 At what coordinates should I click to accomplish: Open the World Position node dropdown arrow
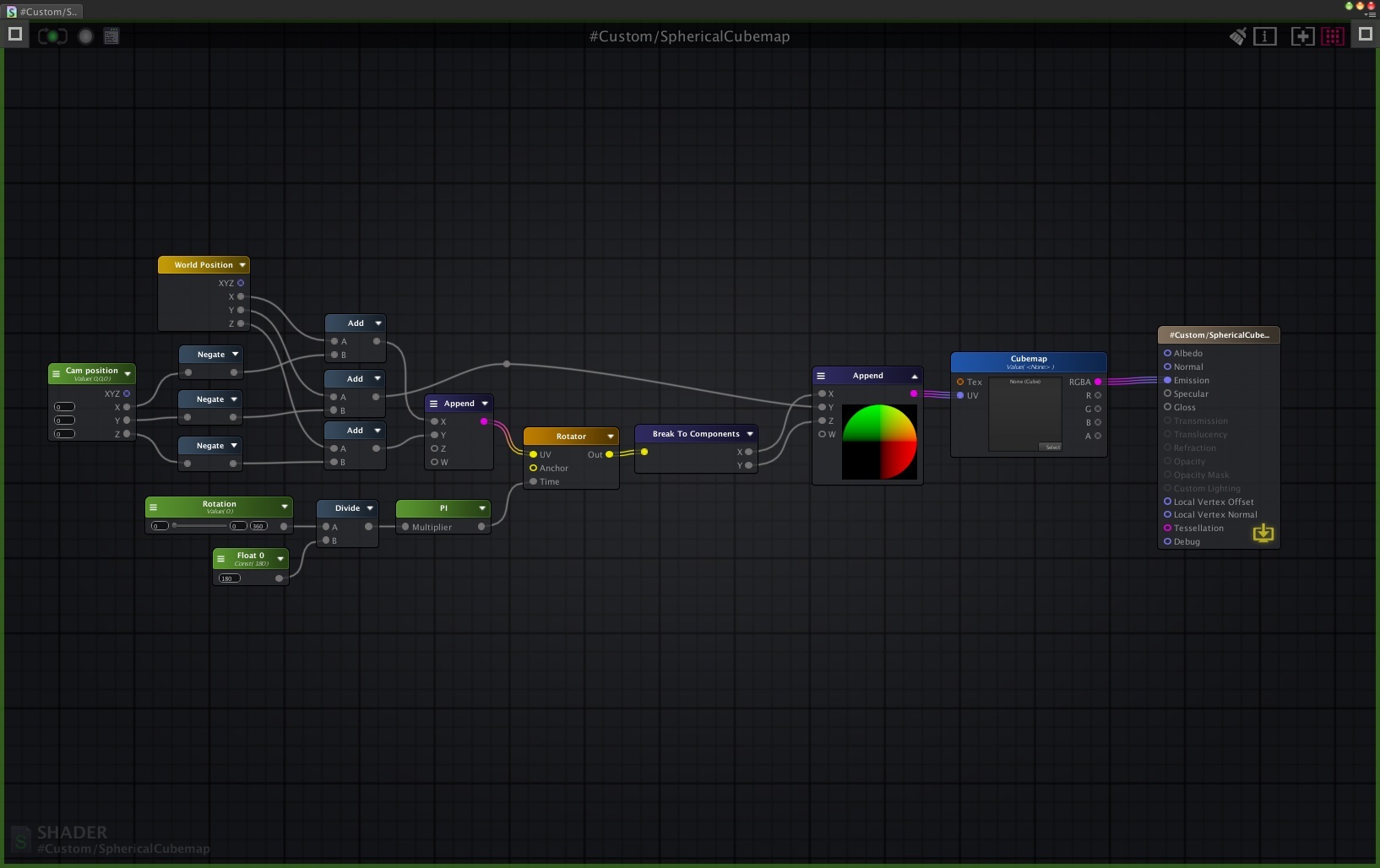coord(242,265)
